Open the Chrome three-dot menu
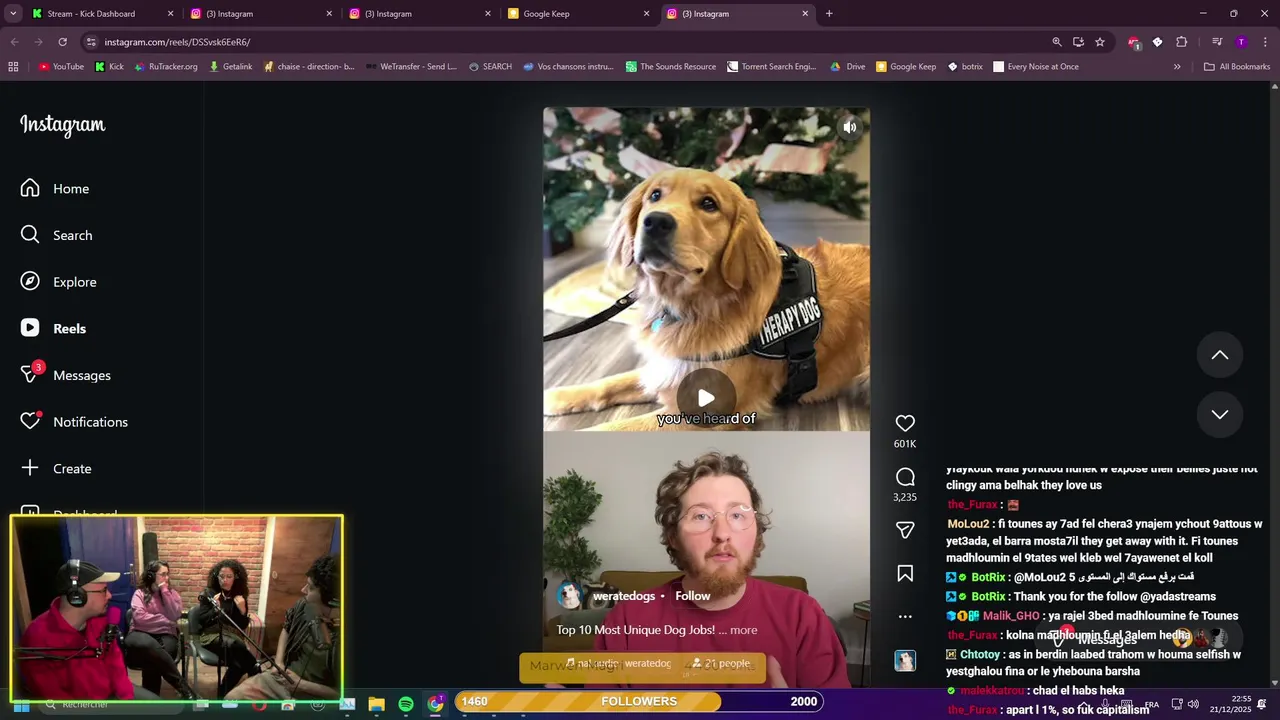This screenshot has width=1280, height=720. (x=1265, y=42)
